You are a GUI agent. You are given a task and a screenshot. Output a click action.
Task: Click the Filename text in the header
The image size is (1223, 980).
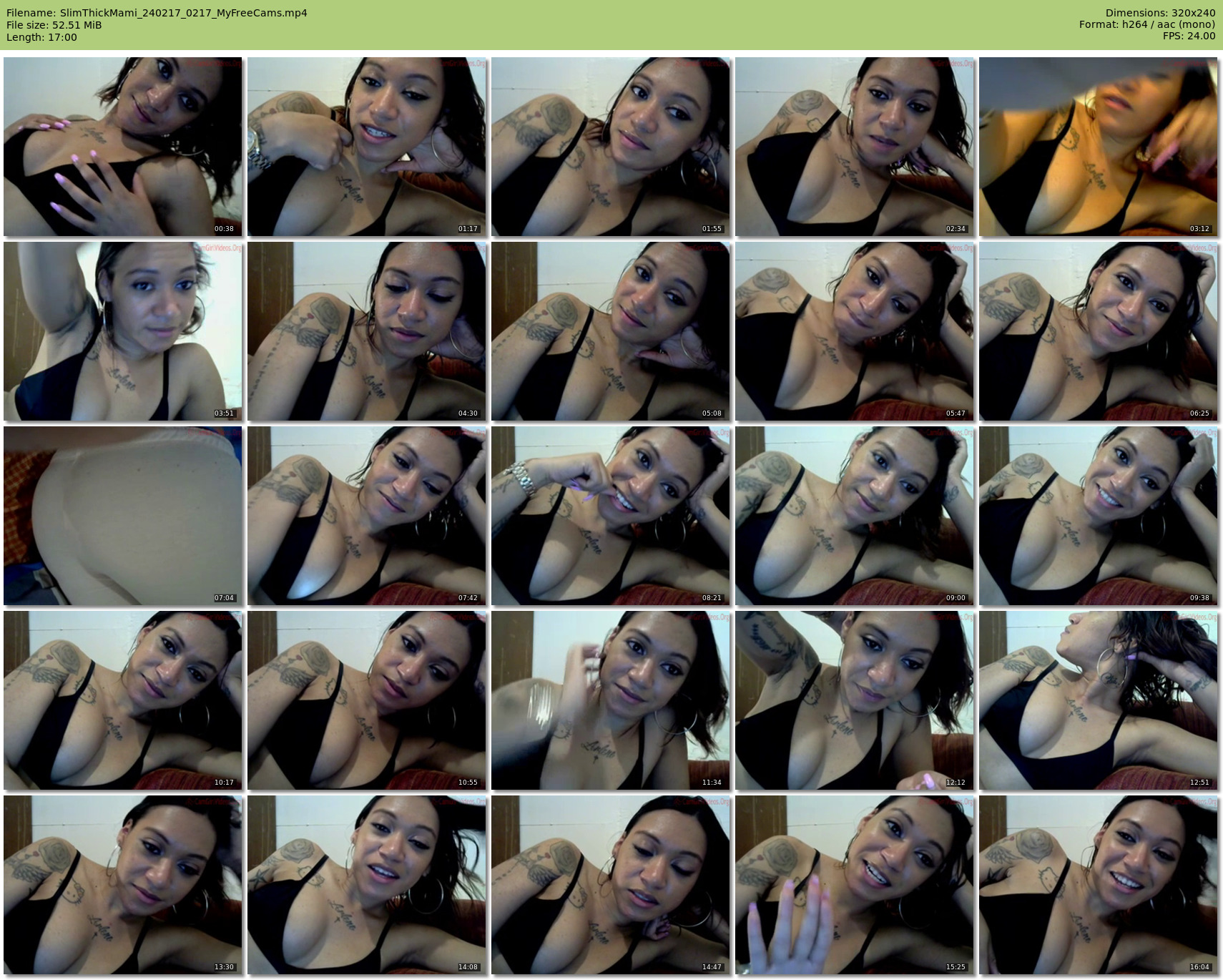pos(157,13)
